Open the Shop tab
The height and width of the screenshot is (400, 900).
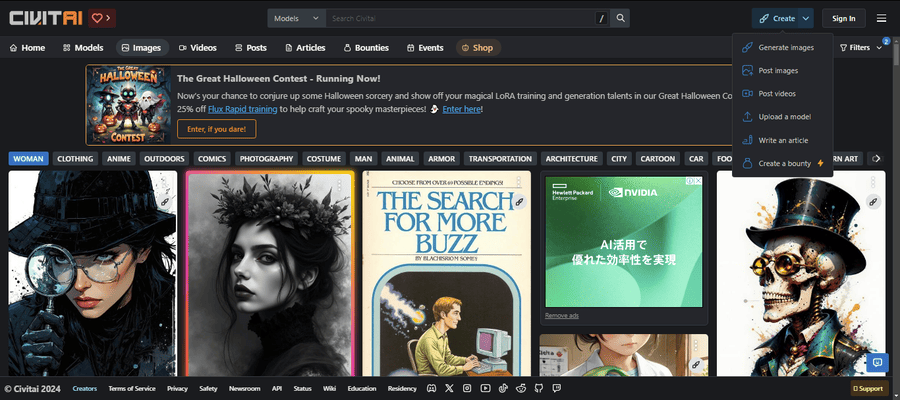click(x=478, y=48)
